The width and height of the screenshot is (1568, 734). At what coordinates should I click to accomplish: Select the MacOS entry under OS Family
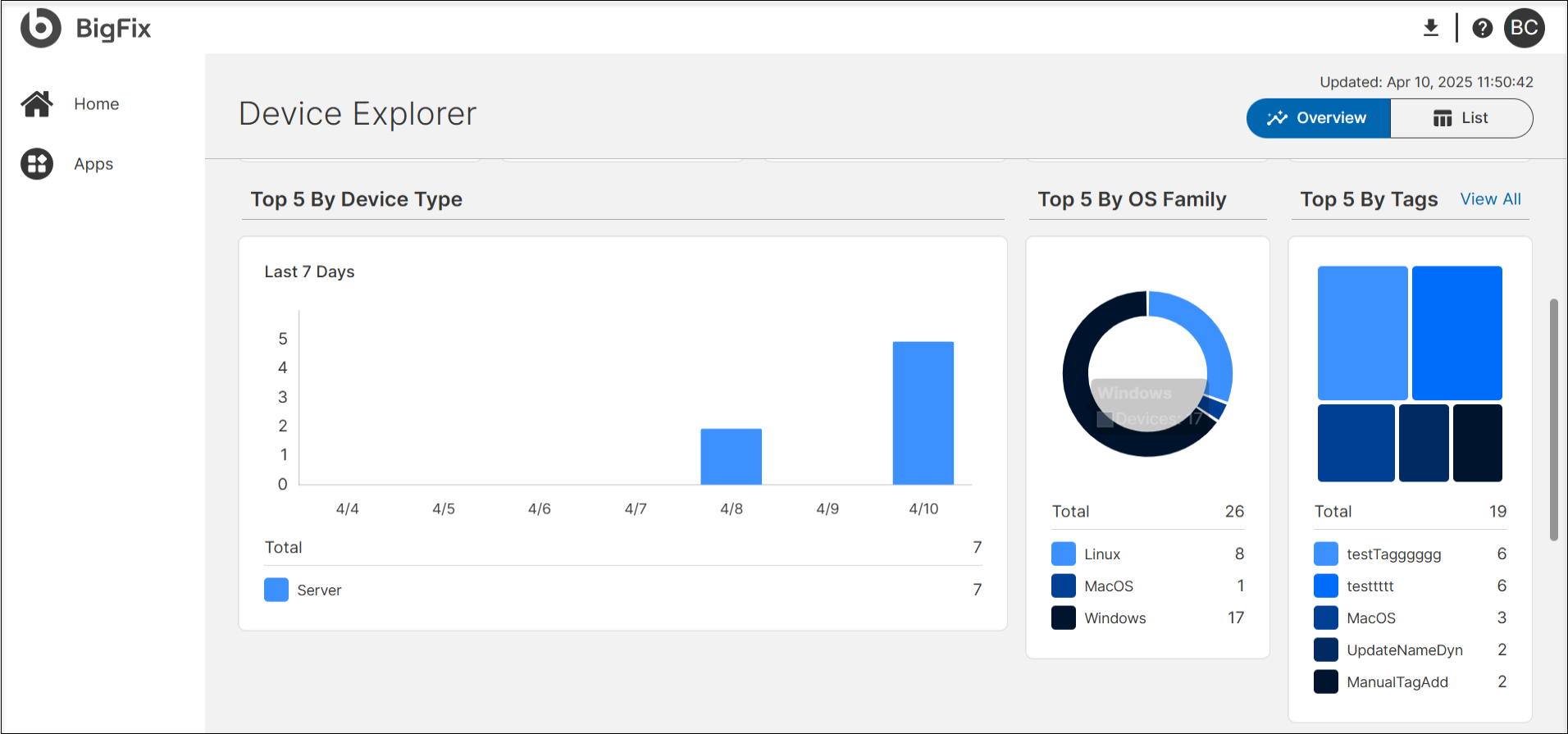[1109, 586]
